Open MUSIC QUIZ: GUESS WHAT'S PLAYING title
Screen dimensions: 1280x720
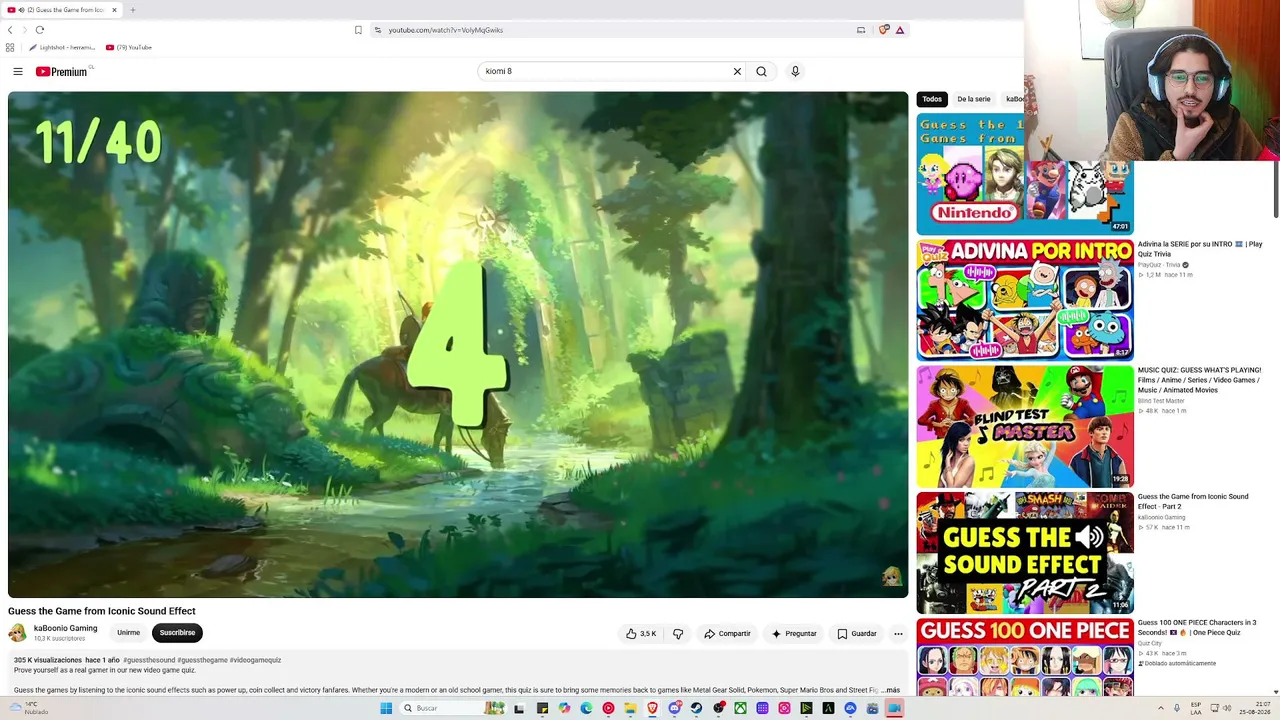coord(1199,380)
